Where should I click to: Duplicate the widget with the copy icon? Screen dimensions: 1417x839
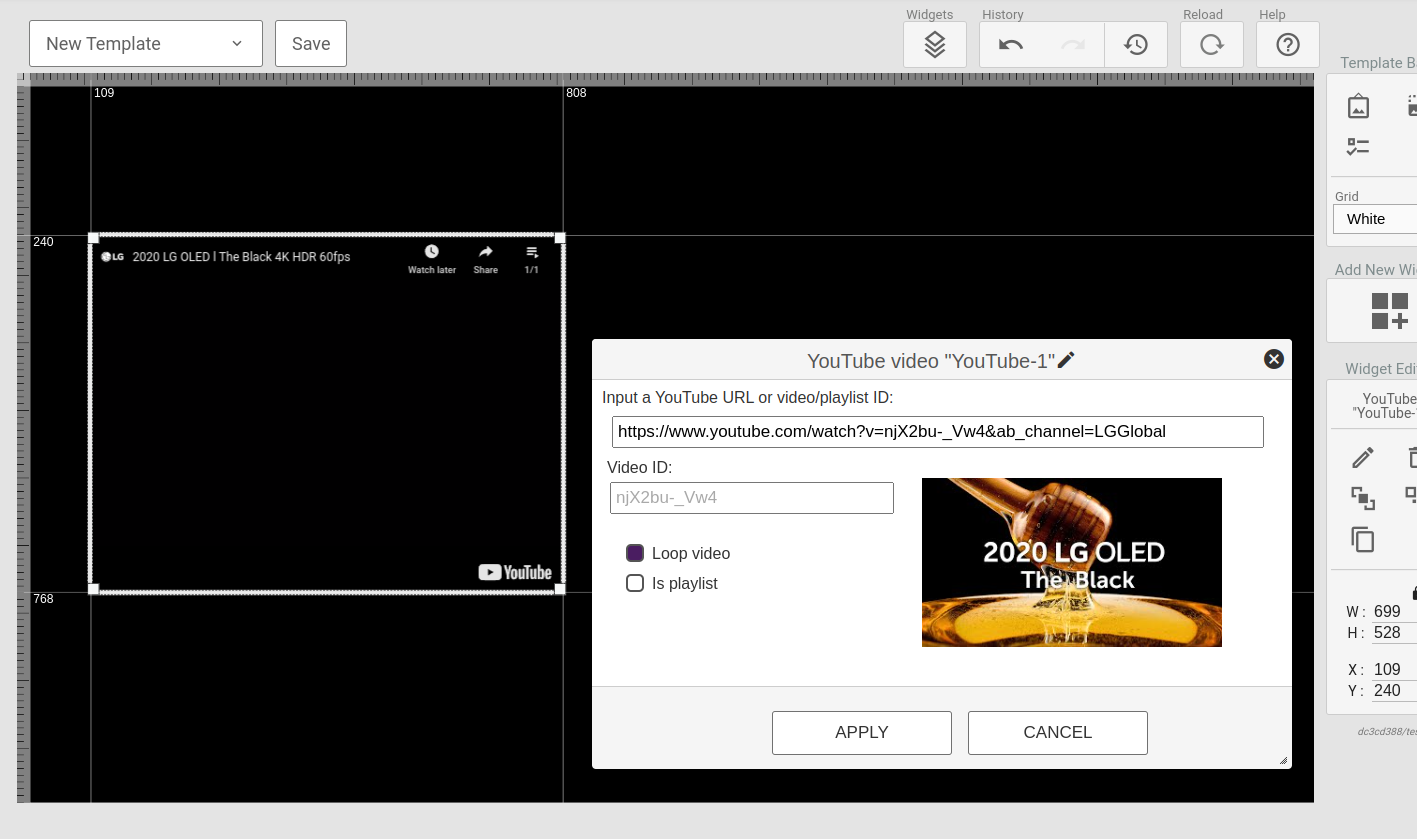click(1363, 539)
